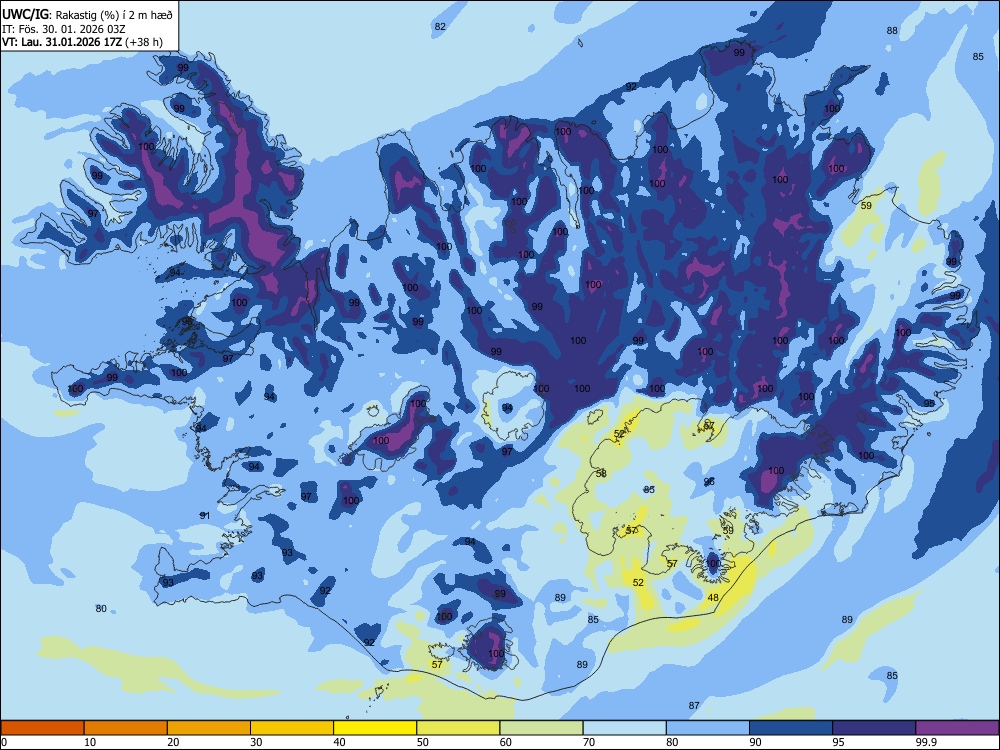Click the value '58' on the glacier's west edge
The height and width of the screenshot is (750, 1000).
[x=601, y=473]
